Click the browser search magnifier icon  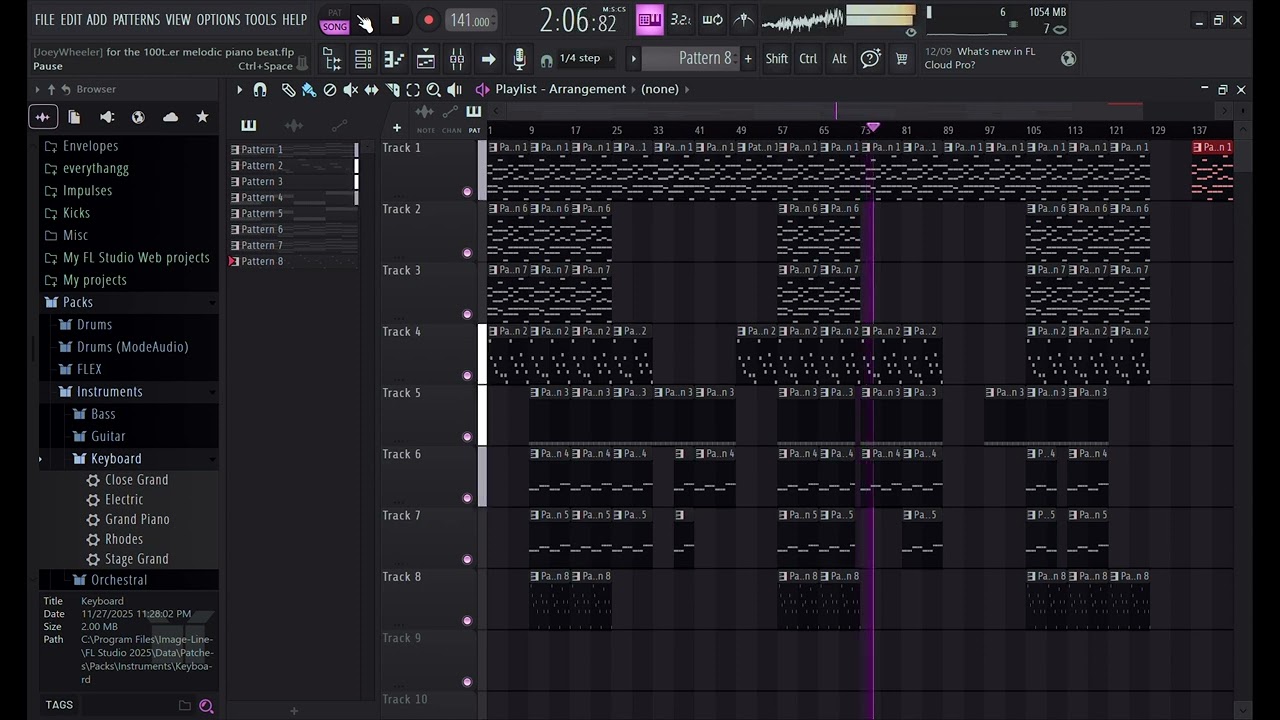click(x=206, y=706)
